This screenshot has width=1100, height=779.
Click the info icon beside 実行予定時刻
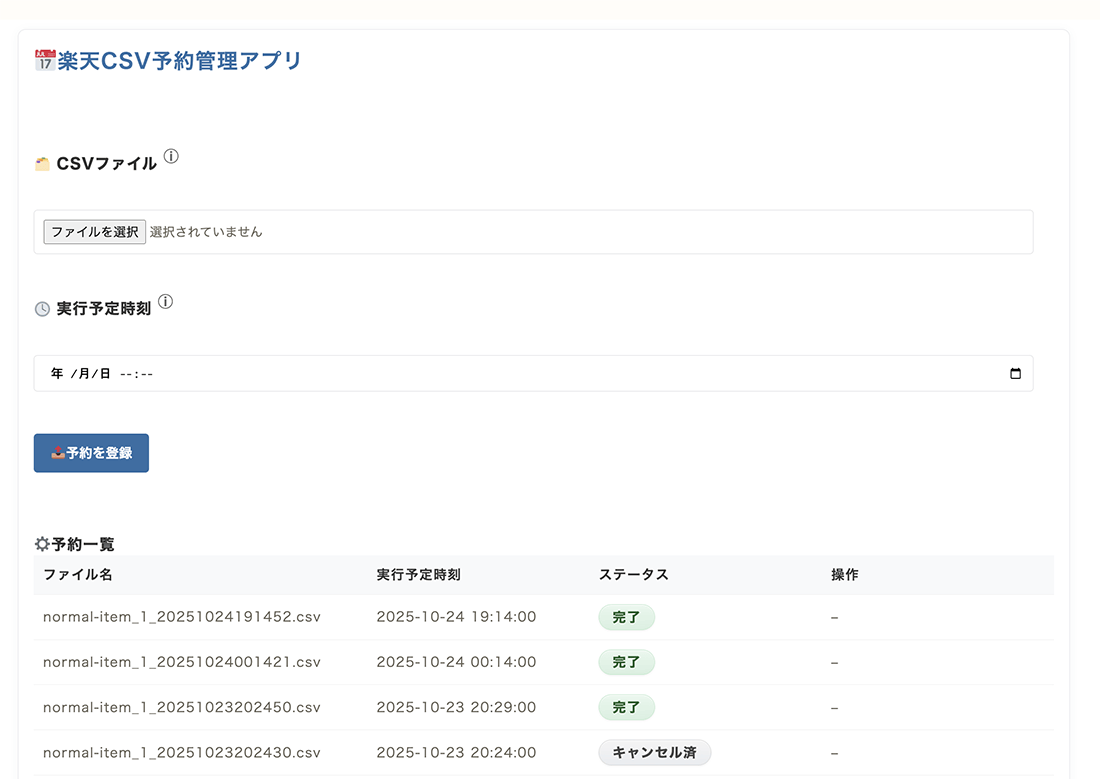tap(165, 301)
